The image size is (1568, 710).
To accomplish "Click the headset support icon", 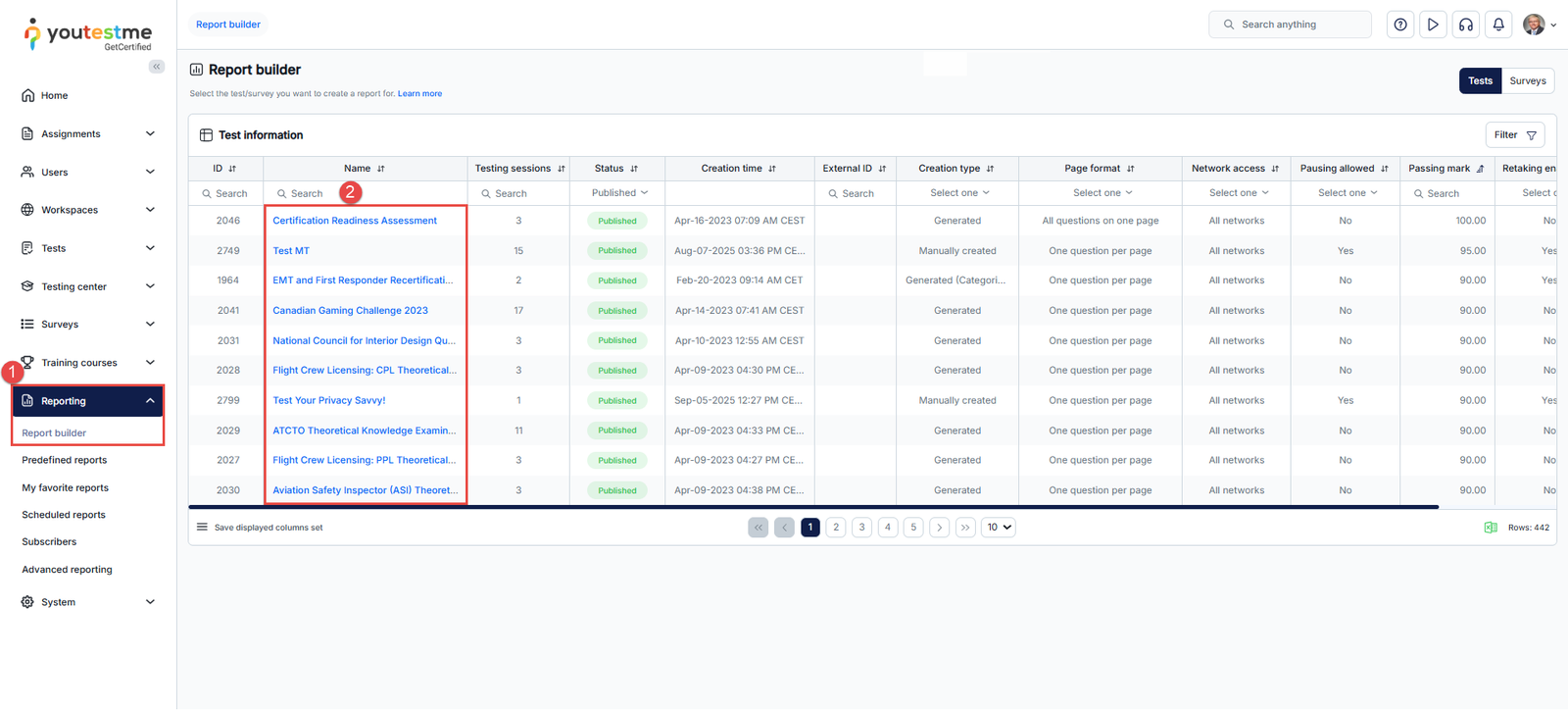I will pyautogui.click(x=1466, y=25).
